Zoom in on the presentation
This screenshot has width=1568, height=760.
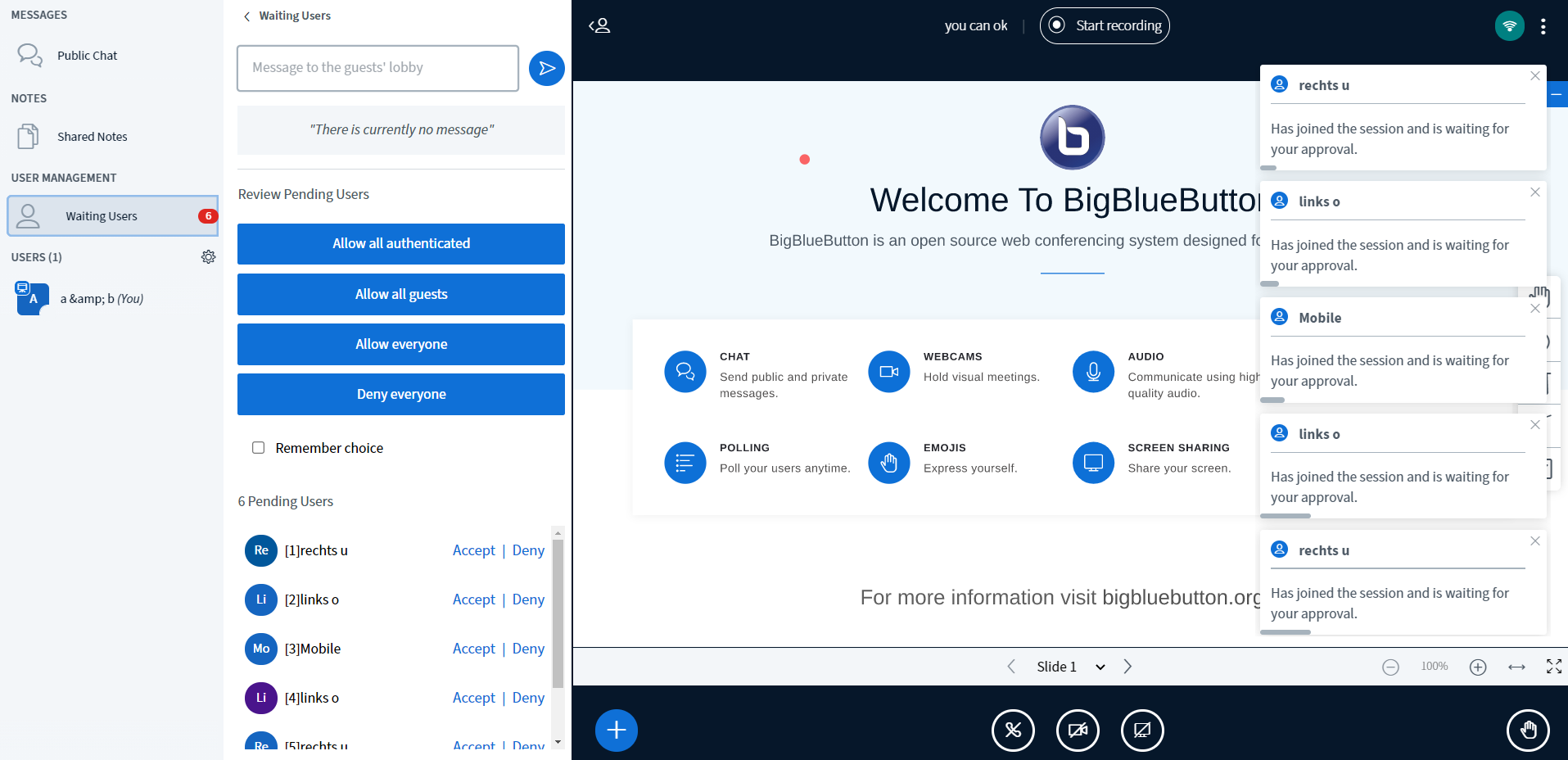coord(1478,667)
